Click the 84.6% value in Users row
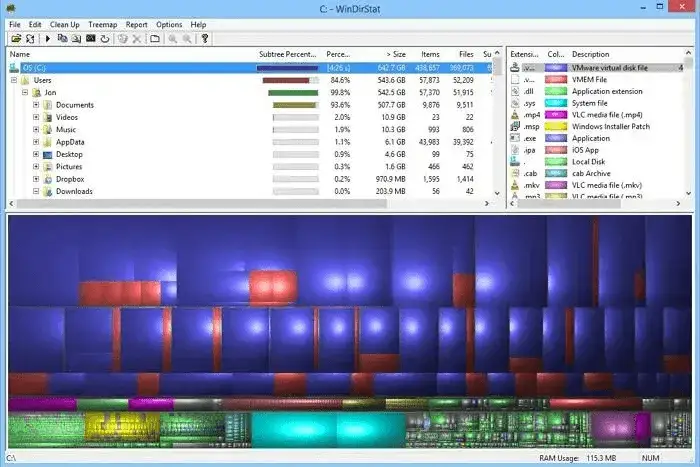 tap(340, 80)
